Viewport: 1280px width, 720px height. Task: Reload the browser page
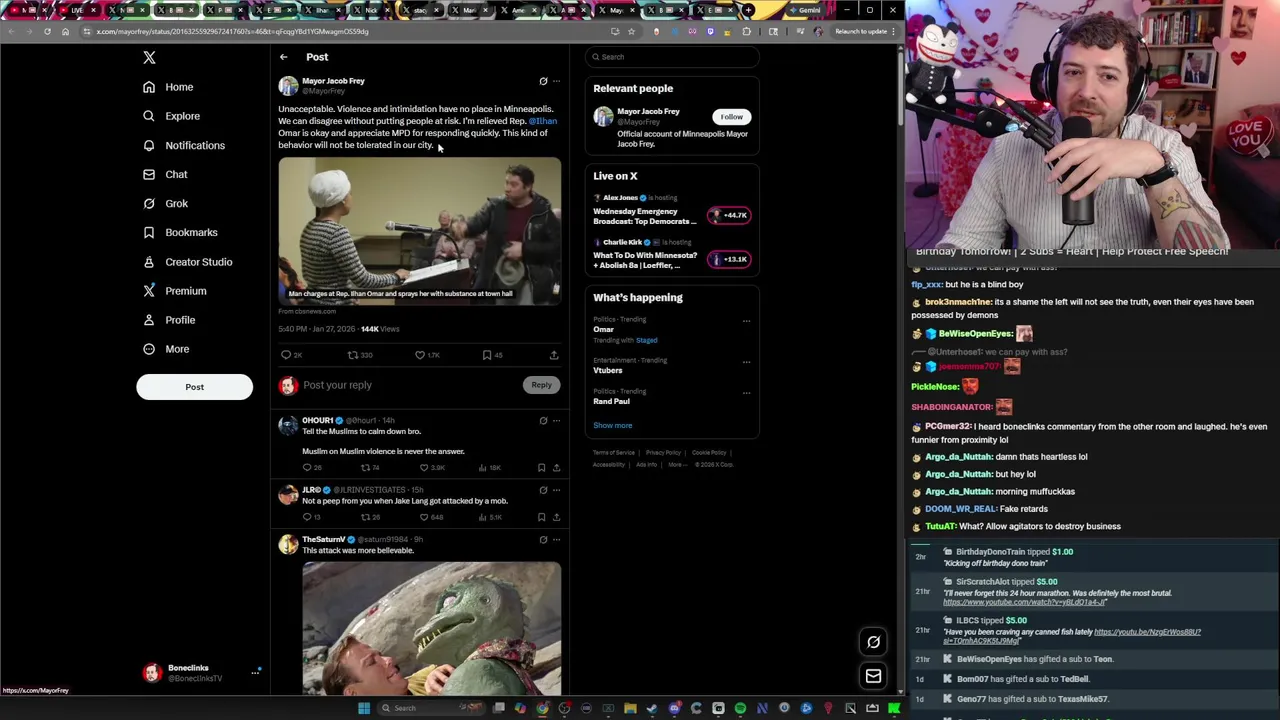[x=47, y=32]
